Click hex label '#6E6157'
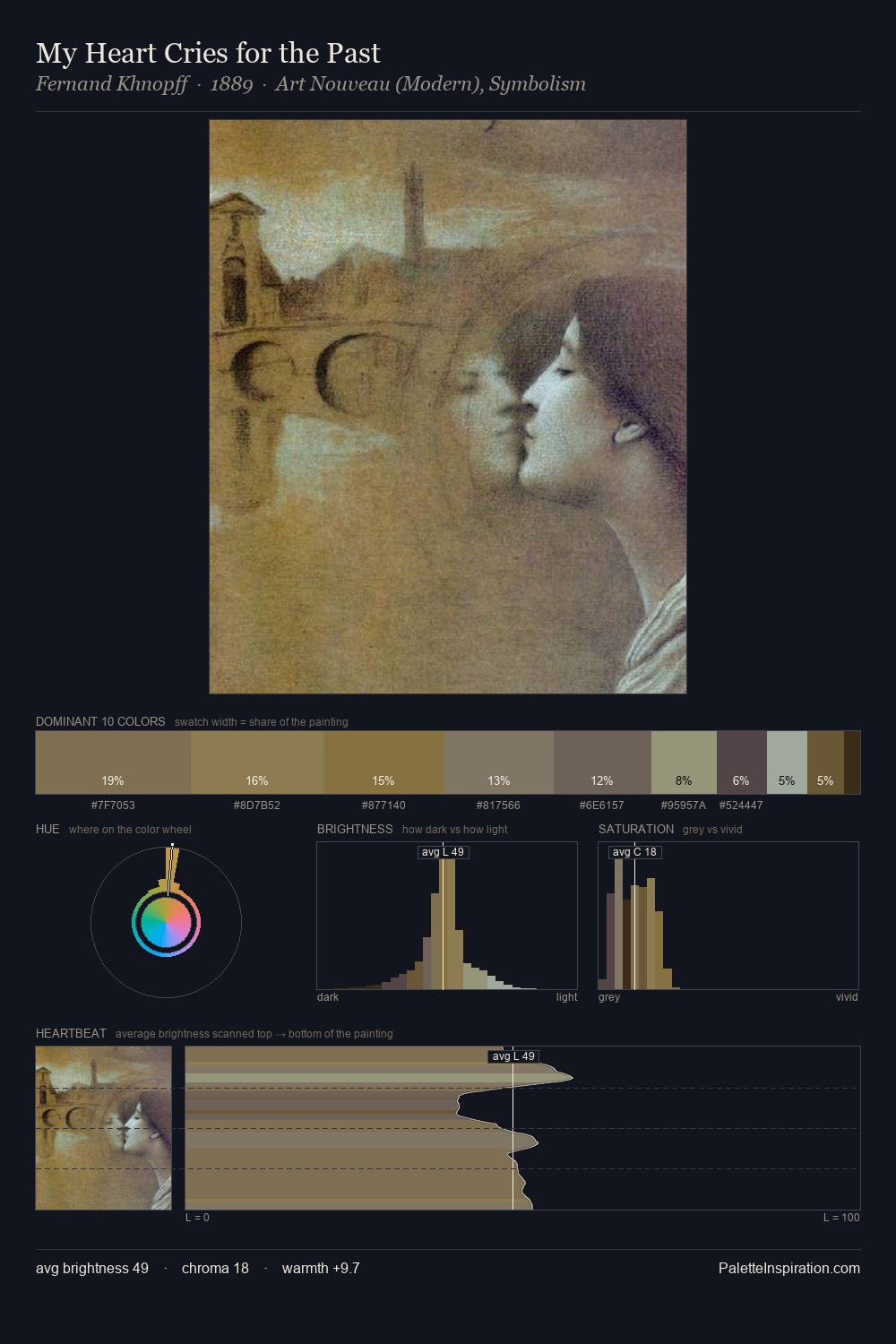This screenshot has width=896, height=1344. pyautogui.click(x=602, y=806)
